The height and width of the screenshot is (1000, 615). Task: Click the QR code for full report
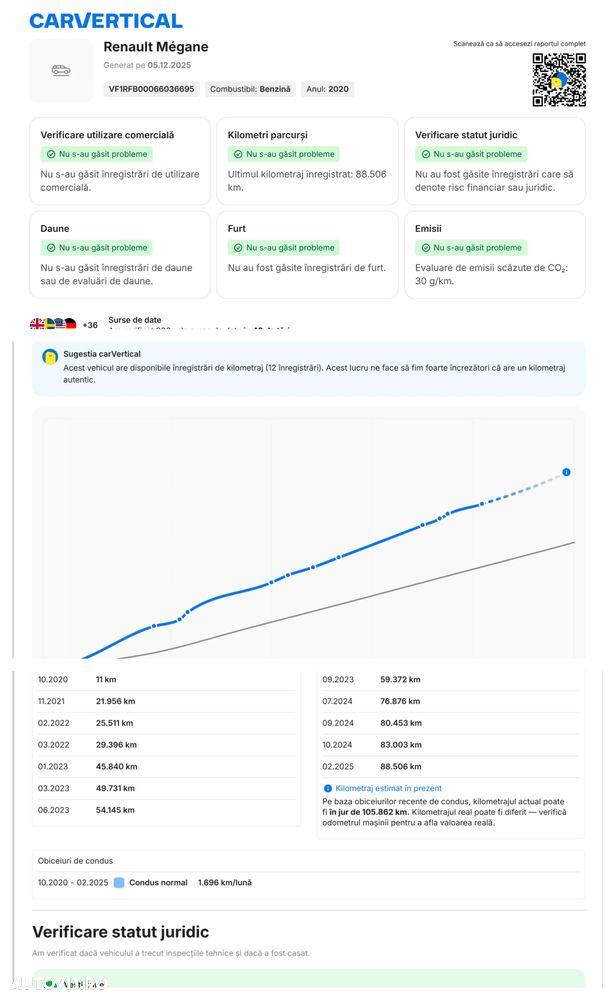[x=558, y=80]
